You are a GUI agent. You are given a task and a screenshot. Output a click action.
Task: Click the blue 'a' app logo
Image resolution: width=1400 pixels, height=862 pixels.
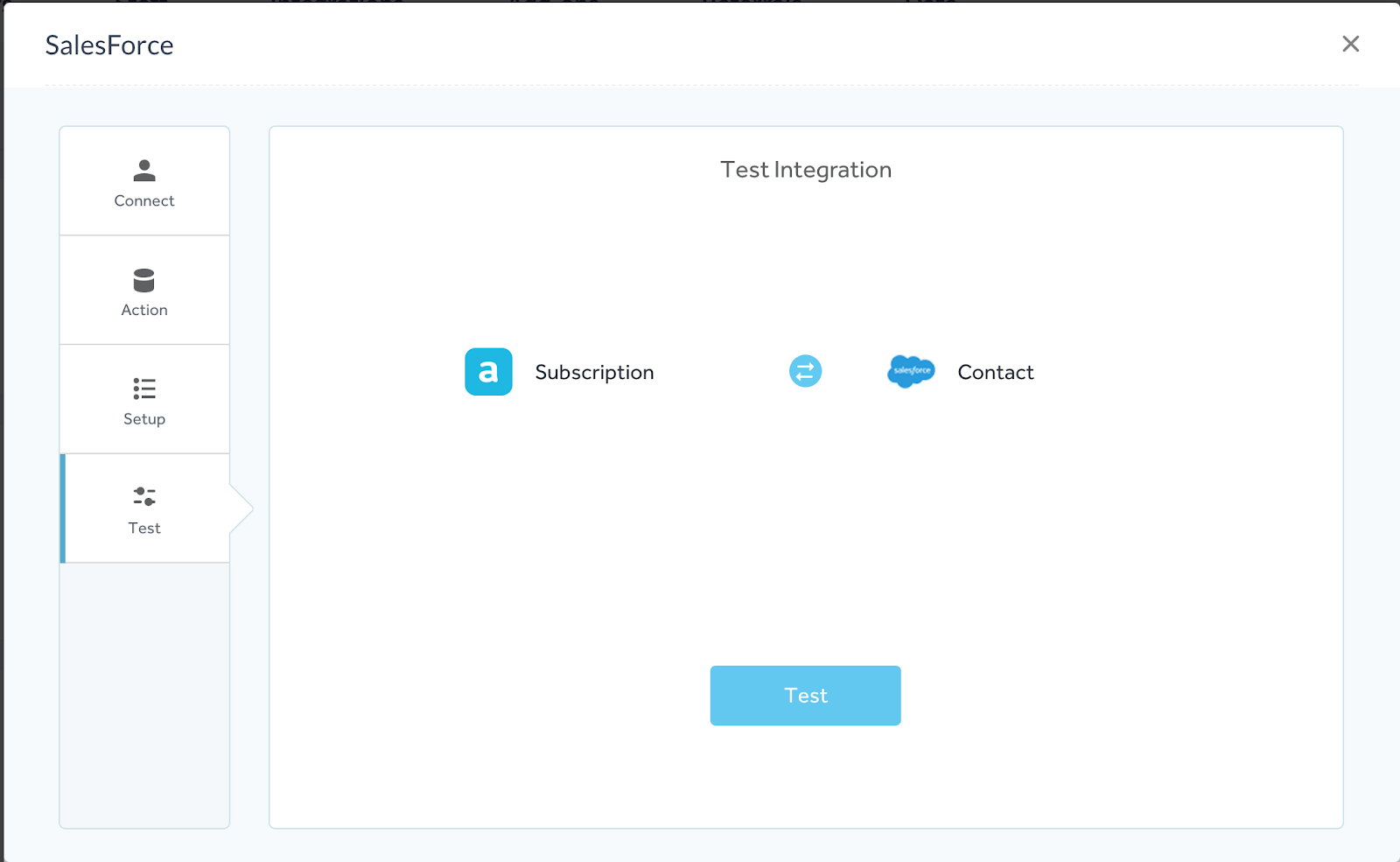click(488, 372)
